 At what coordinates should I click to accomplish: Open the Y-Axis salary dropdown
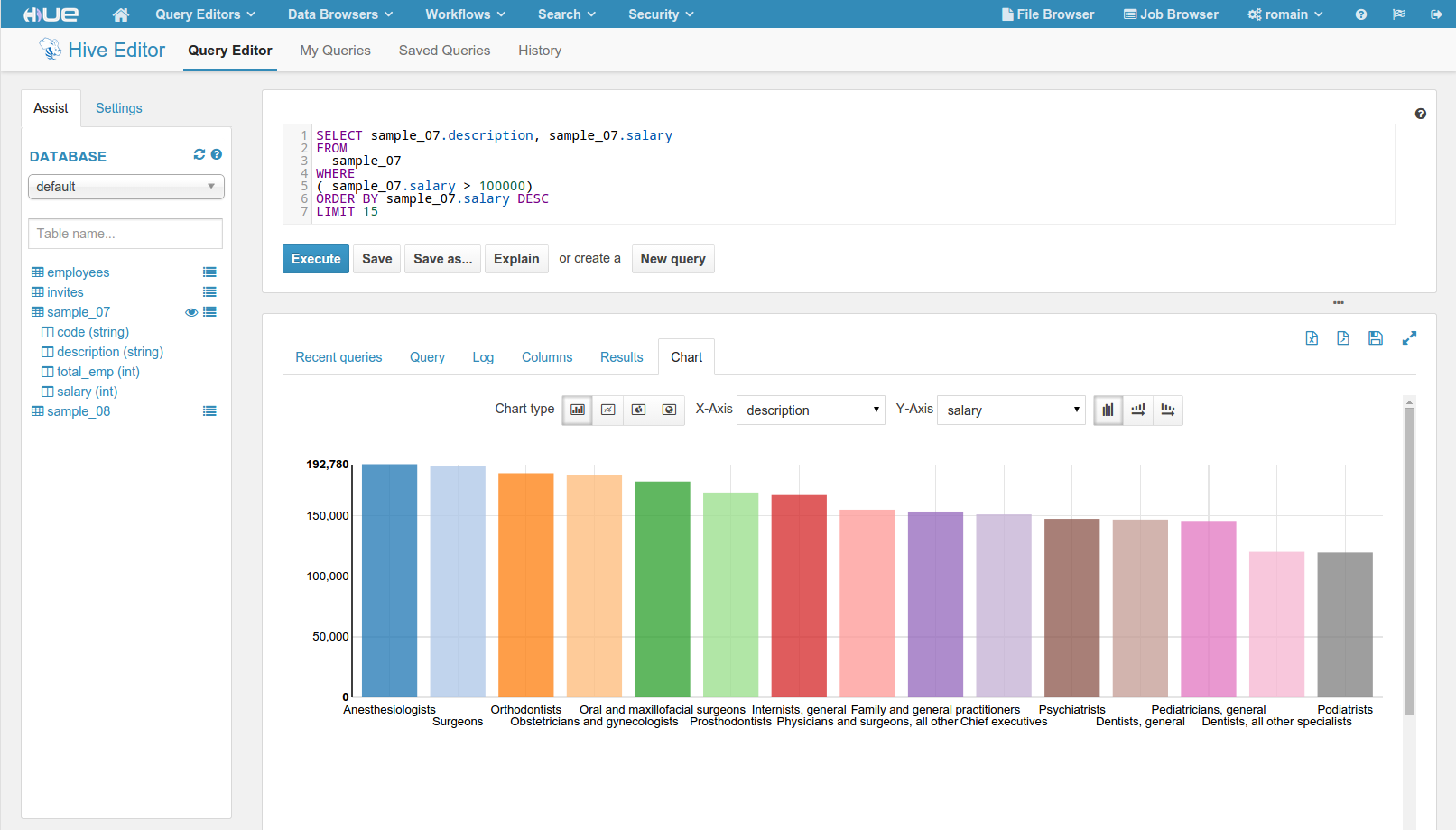click(1011, 410)
